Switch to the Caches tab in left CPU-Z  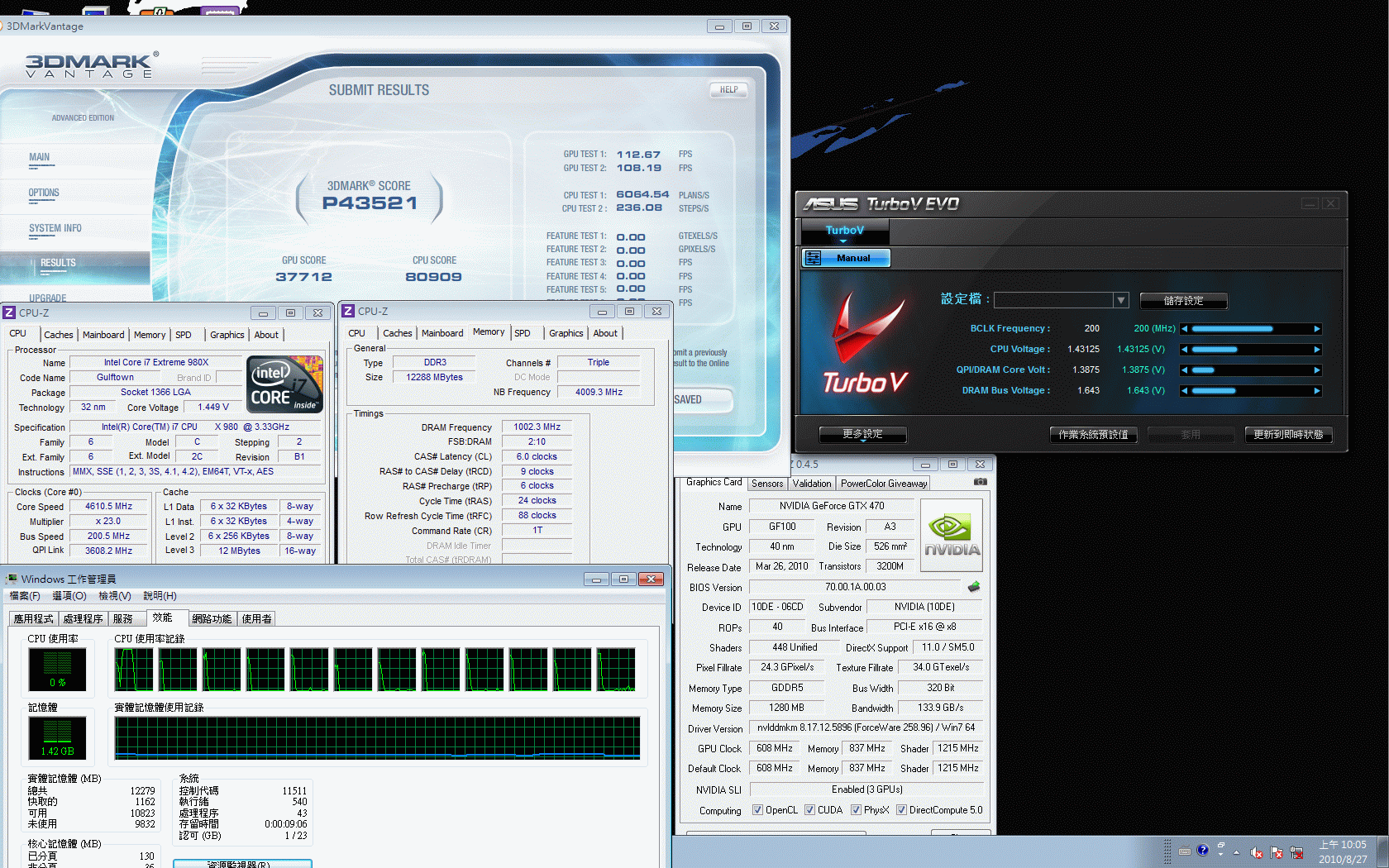[58, 335]
